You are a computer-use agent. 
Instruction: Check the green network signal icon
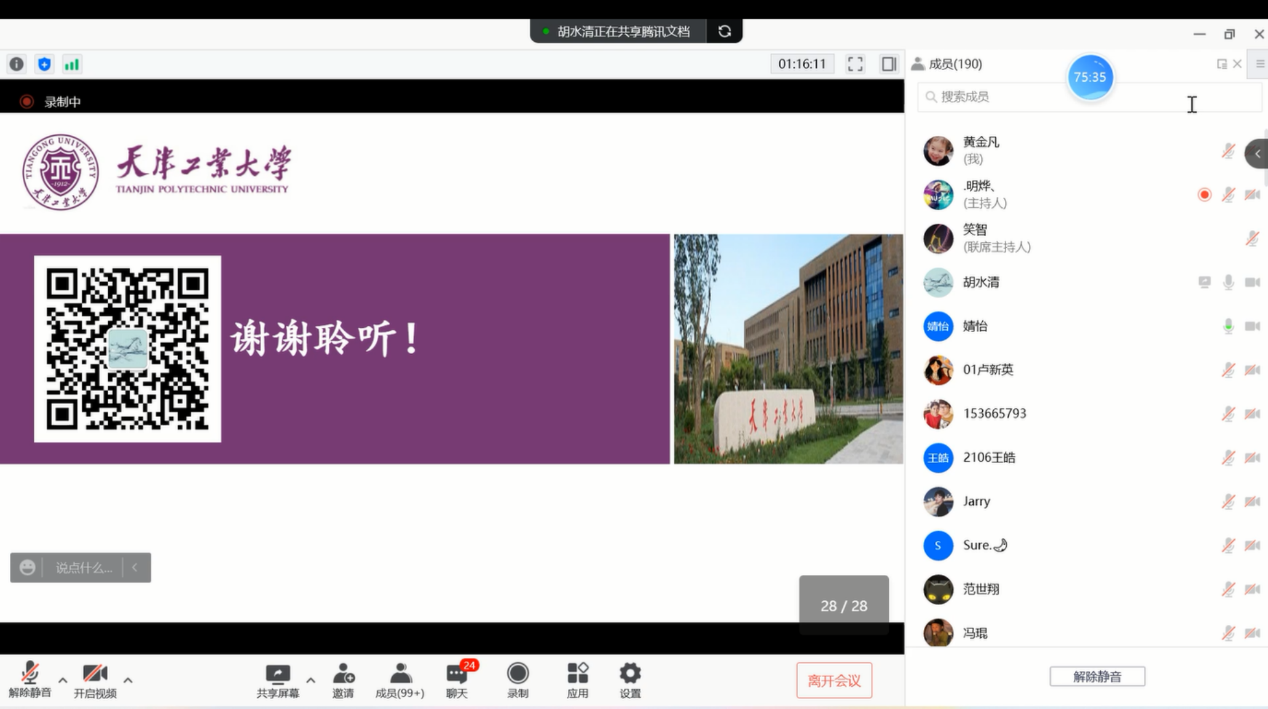pos(72,64)
